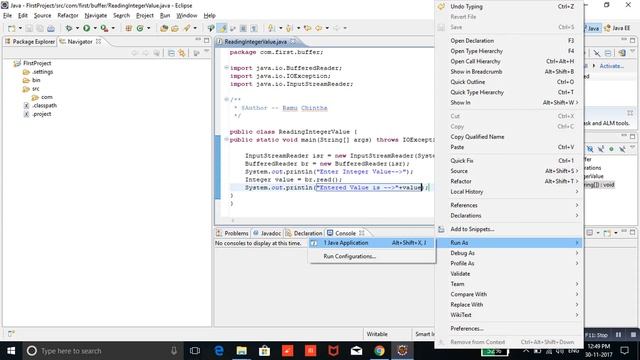Click Debug As in context menu
This screenshot has width=640, height=360.
509,253
